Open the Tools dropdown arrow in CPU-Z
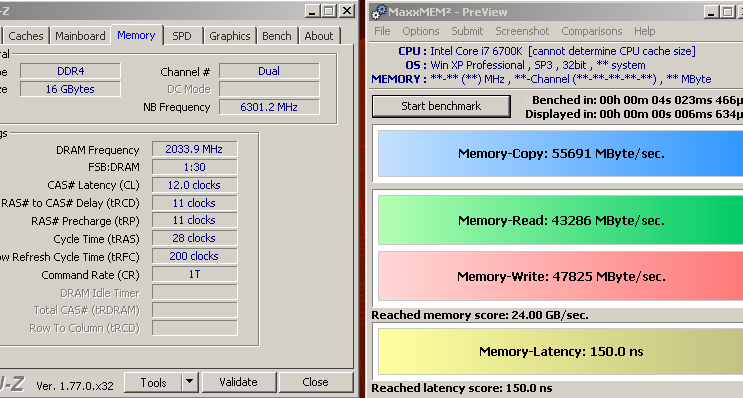The image size is (743, 398). pyautogui.click(x=190, y=382)
